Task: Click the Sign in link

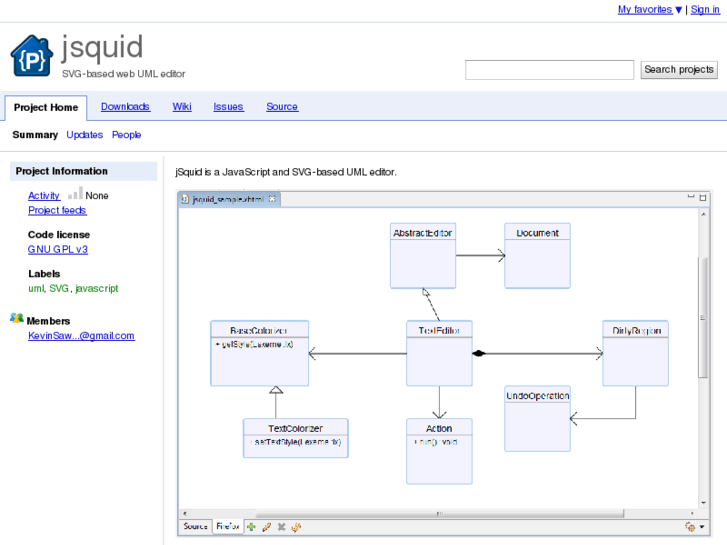Action: click(705, 9)
